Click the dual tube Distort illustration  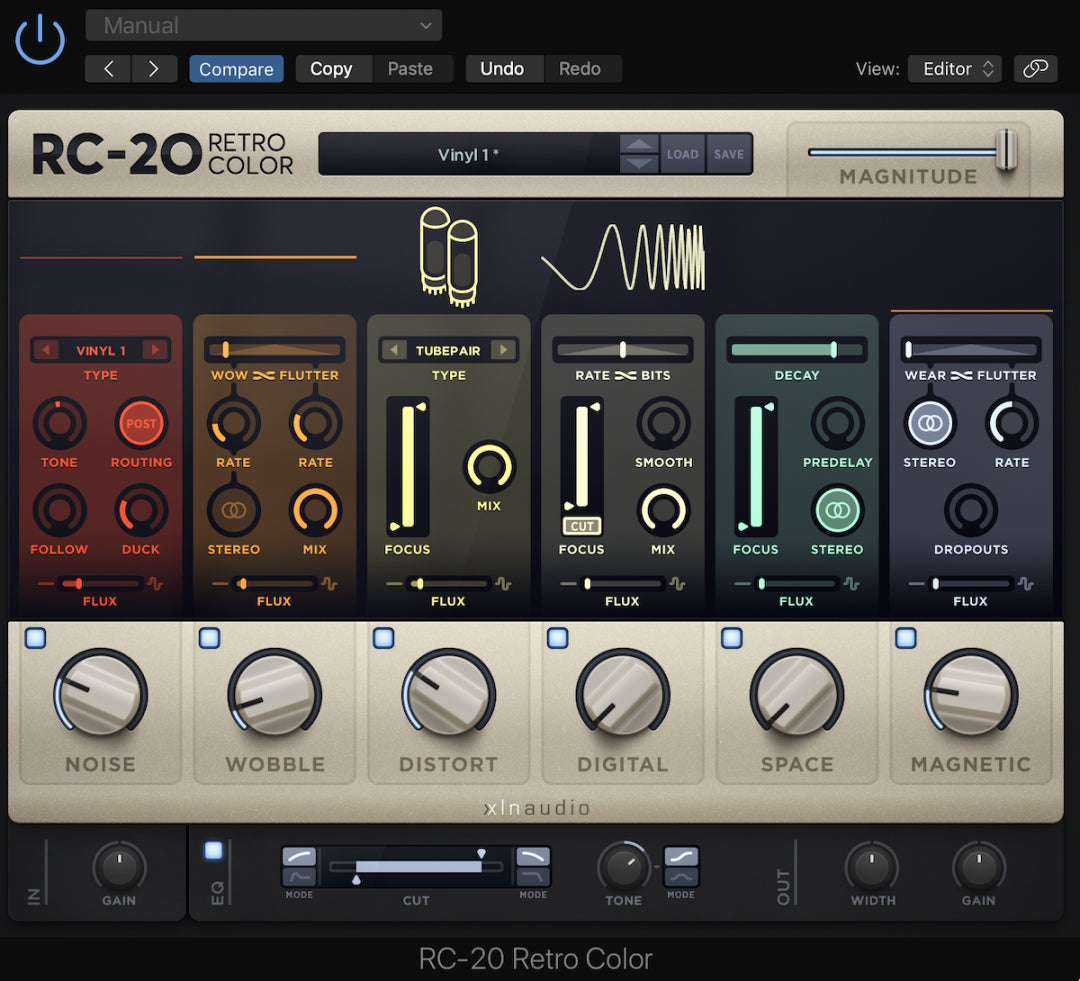(x=448, y=256)
